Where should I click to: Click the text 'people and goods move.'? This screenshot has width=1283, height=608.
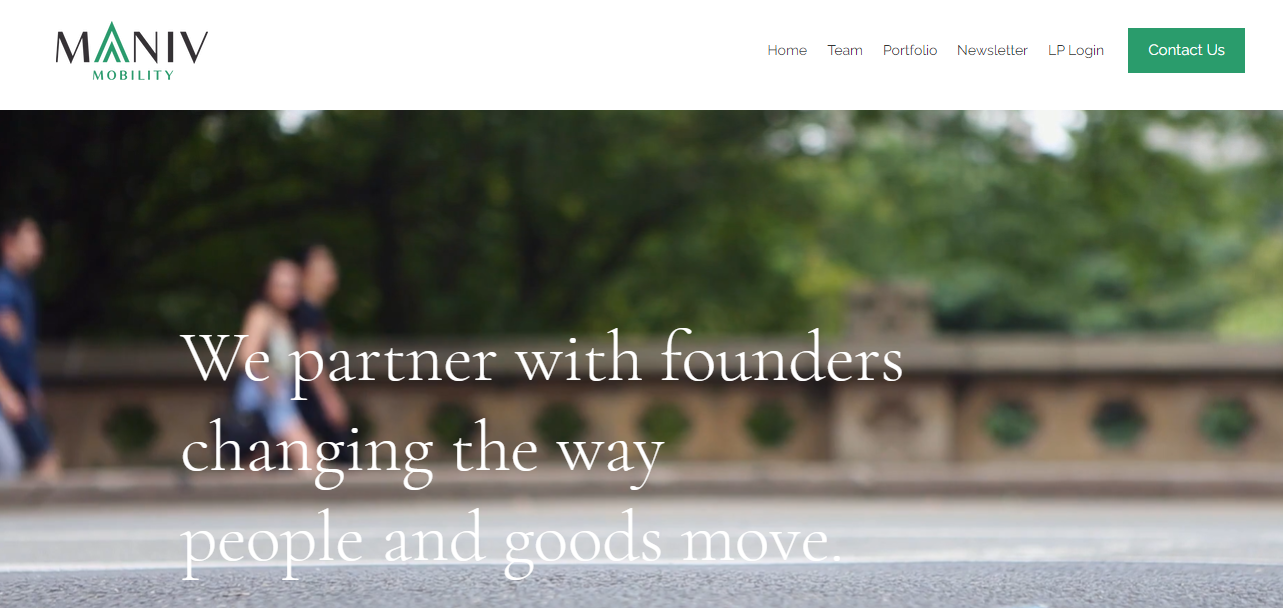pyautogui.click(x=511, y=543)
